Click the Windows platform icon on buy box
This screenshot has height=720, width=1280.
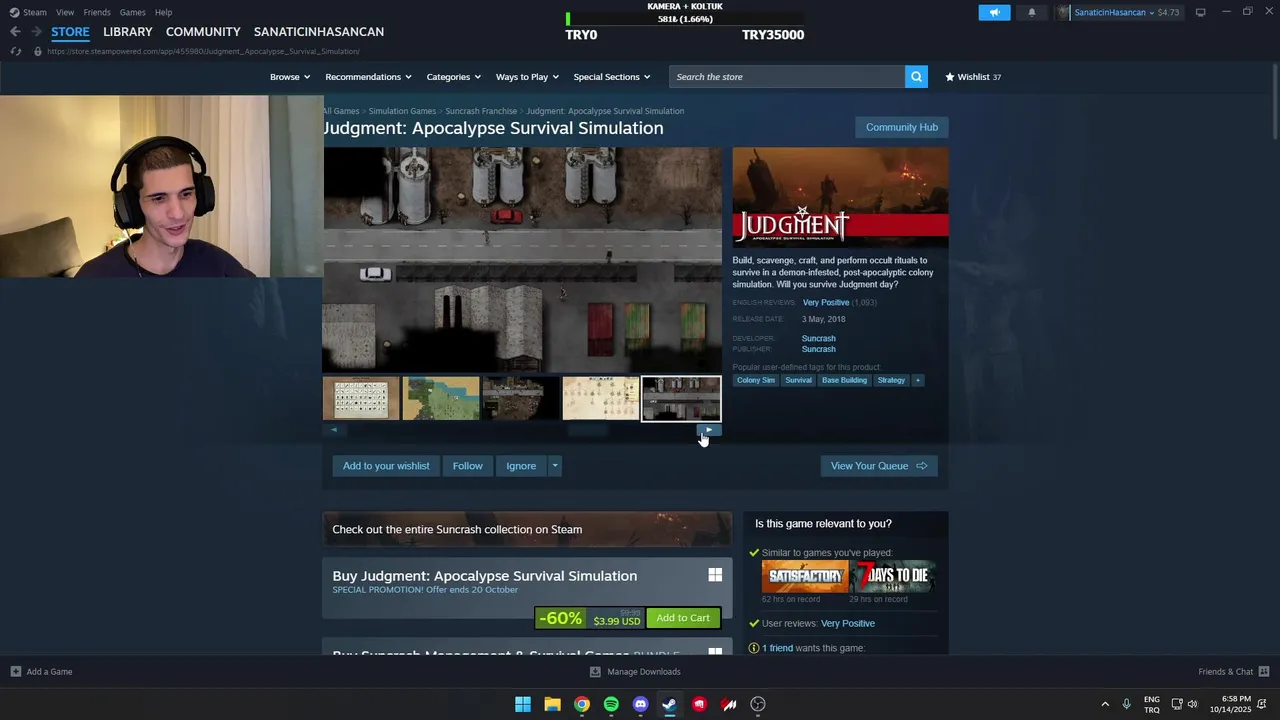pos(715,575)
